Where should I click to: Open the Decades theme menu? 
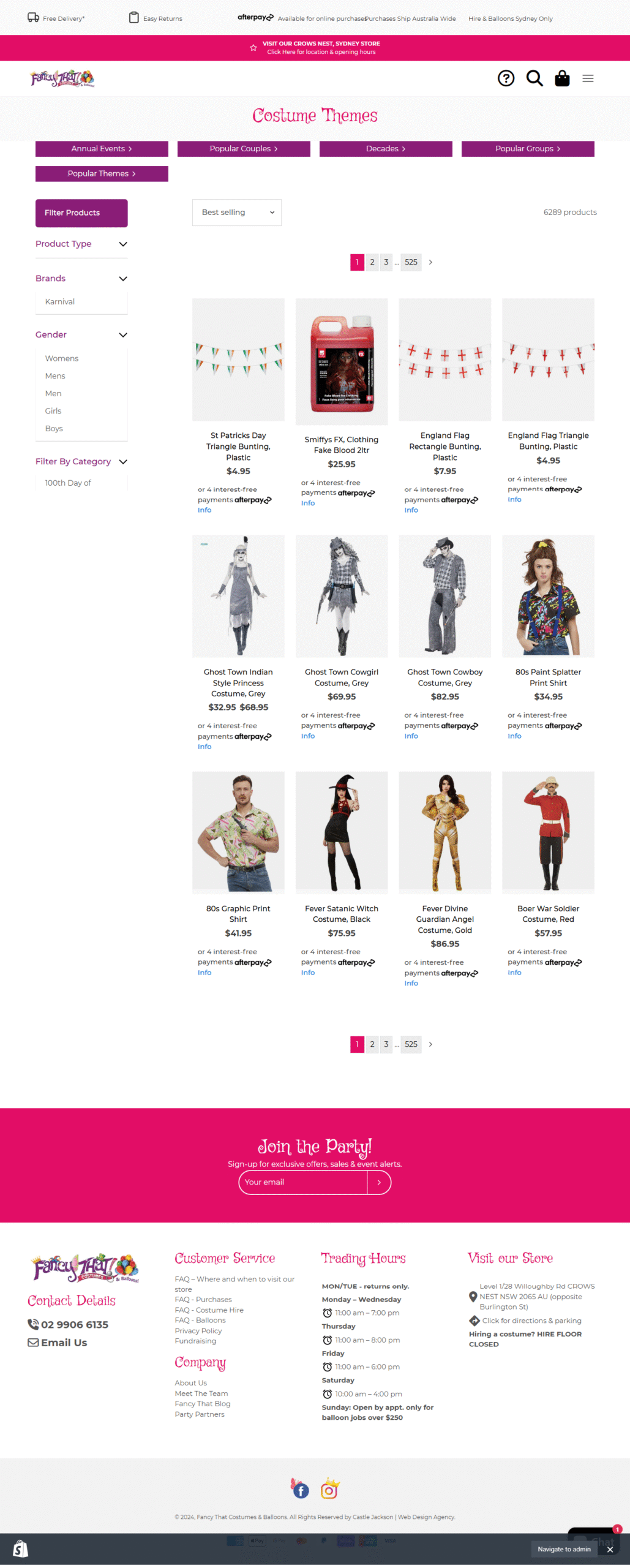point(386,149)
